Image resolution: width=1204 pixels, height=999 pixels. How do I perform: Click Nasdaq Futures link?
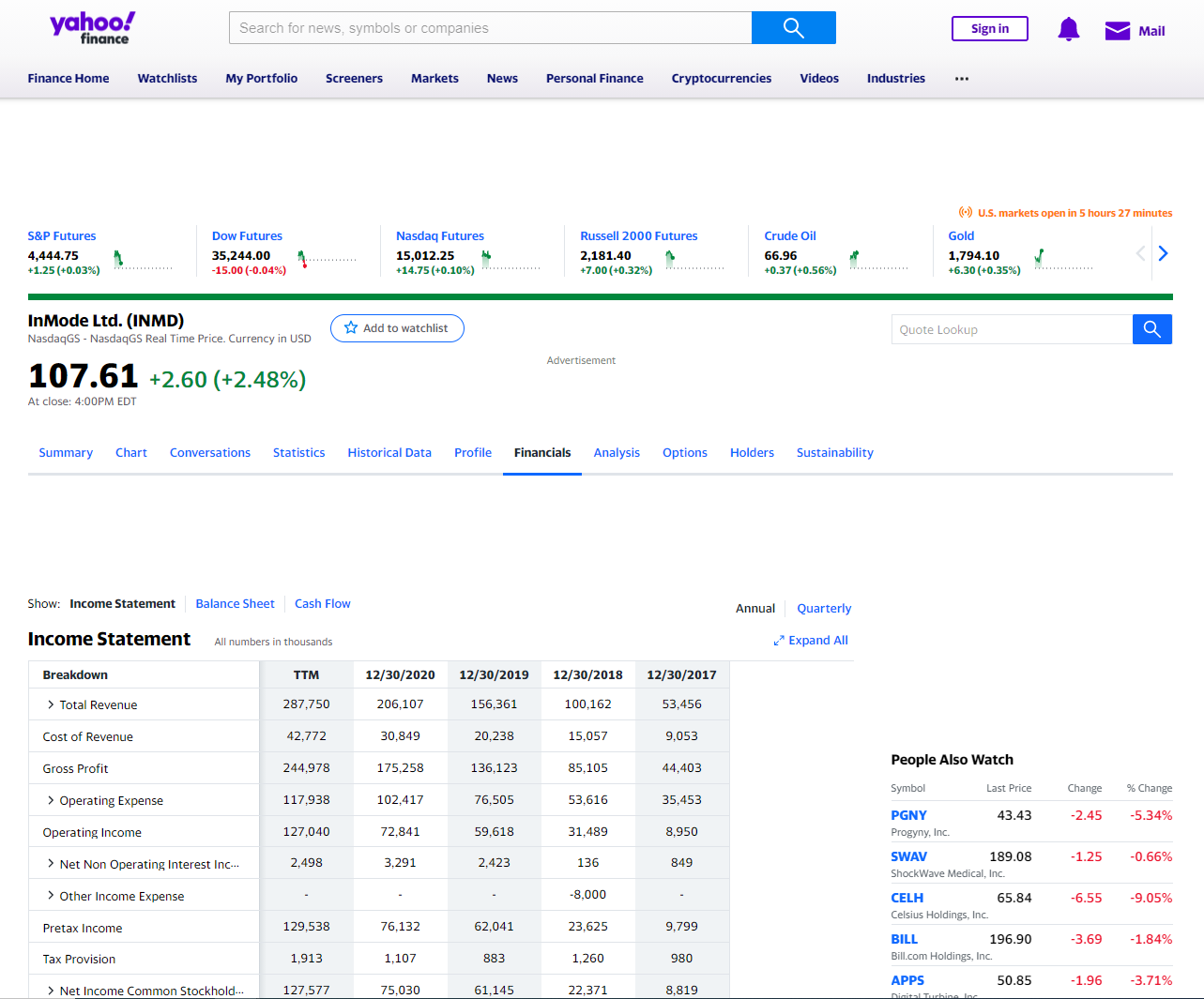click(440, 236)
